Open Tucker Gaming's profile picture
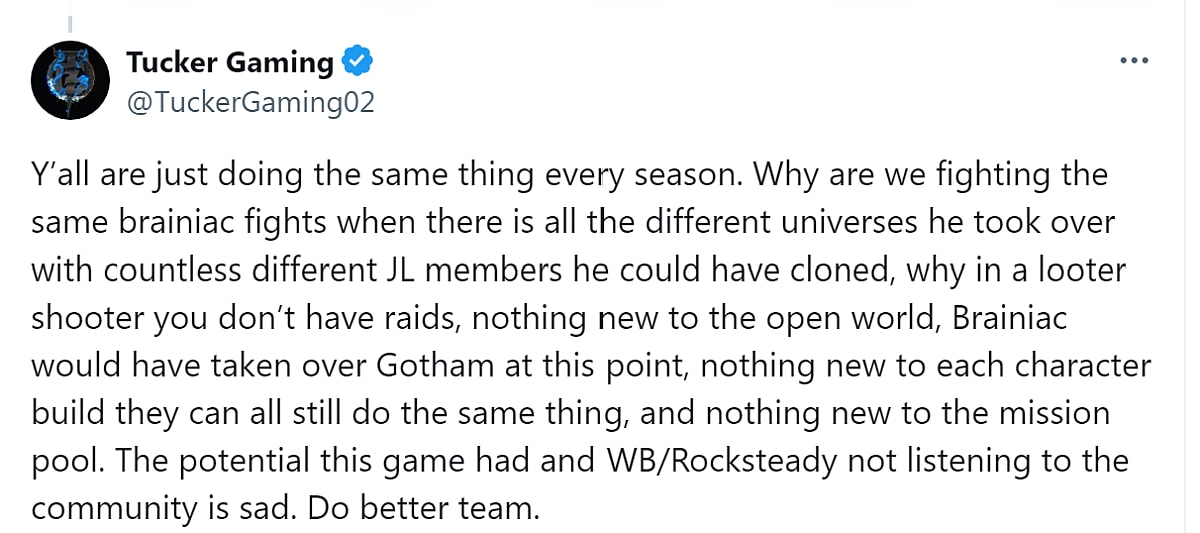Image resolution: width=1200 pixels, height=533 pixels. coord(63,82)
